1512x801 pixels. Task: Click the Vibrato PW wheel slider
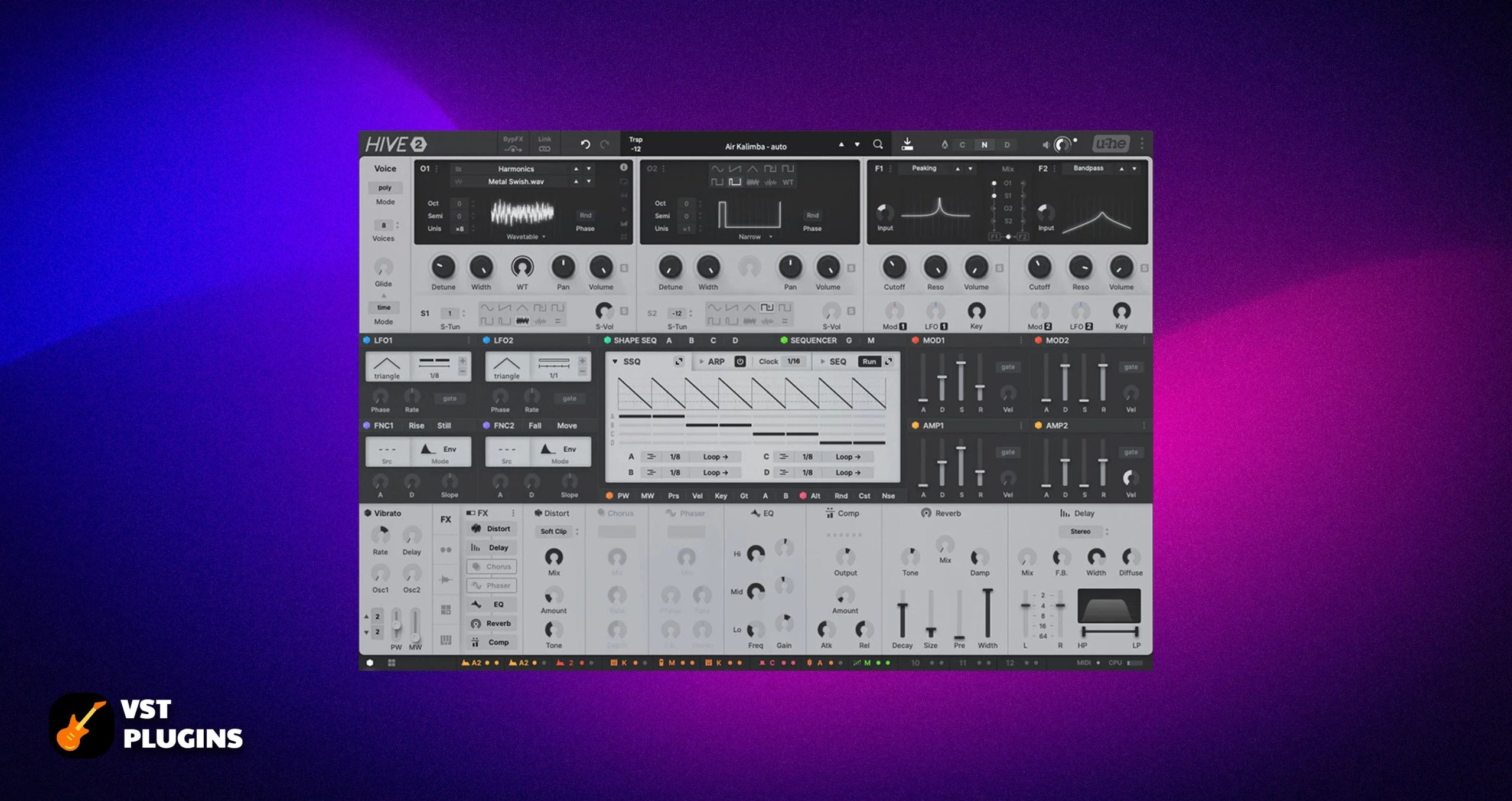point(396,625)
